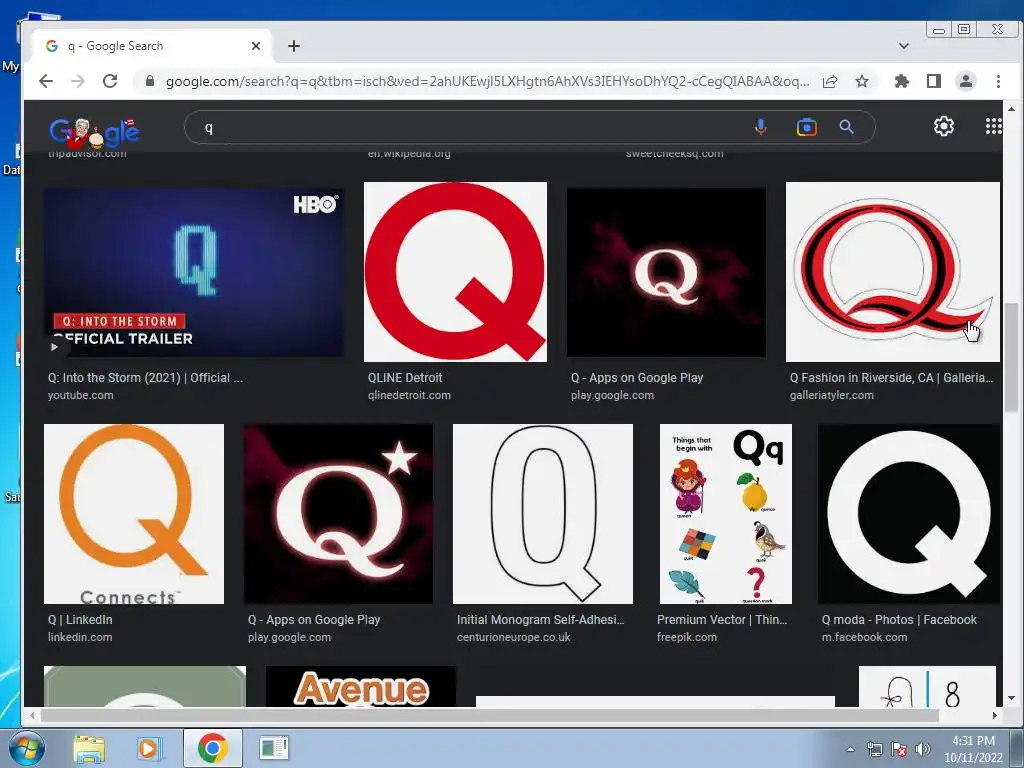Click the search by image camera icon
1024x768 pixels.
[x=807, y=127]
